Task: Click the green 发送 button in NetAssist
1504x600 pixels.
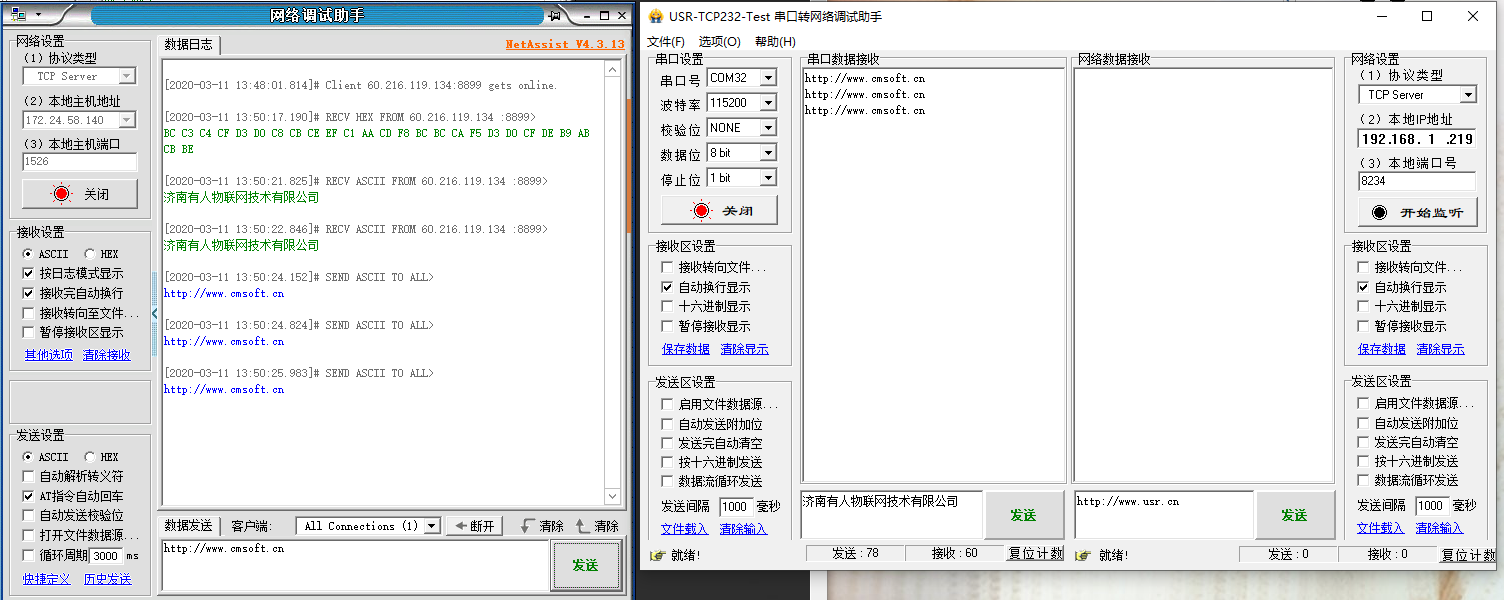Action: 584,565
